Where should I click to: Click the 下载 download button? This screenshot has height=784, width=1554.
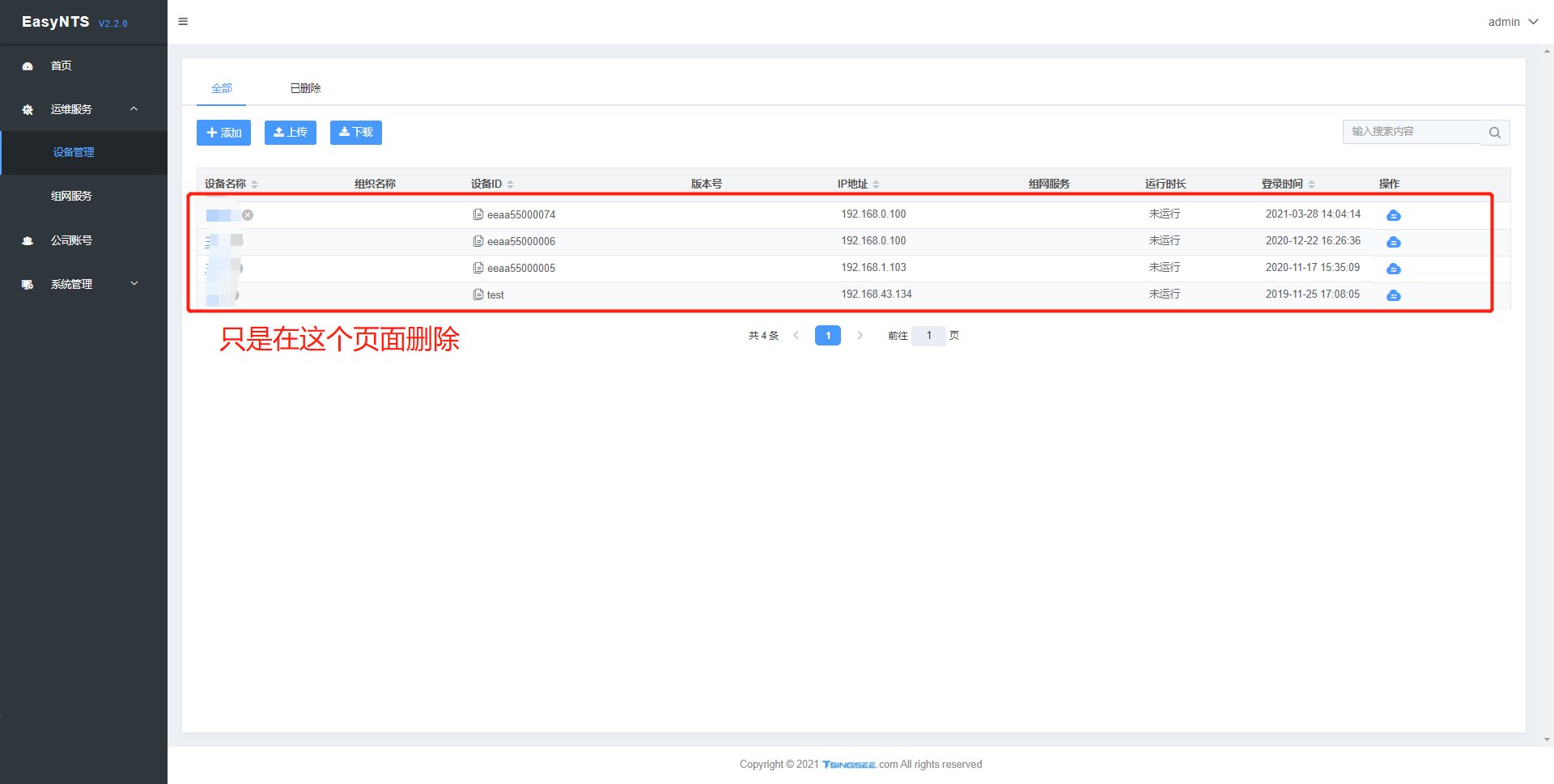(355, 133)
